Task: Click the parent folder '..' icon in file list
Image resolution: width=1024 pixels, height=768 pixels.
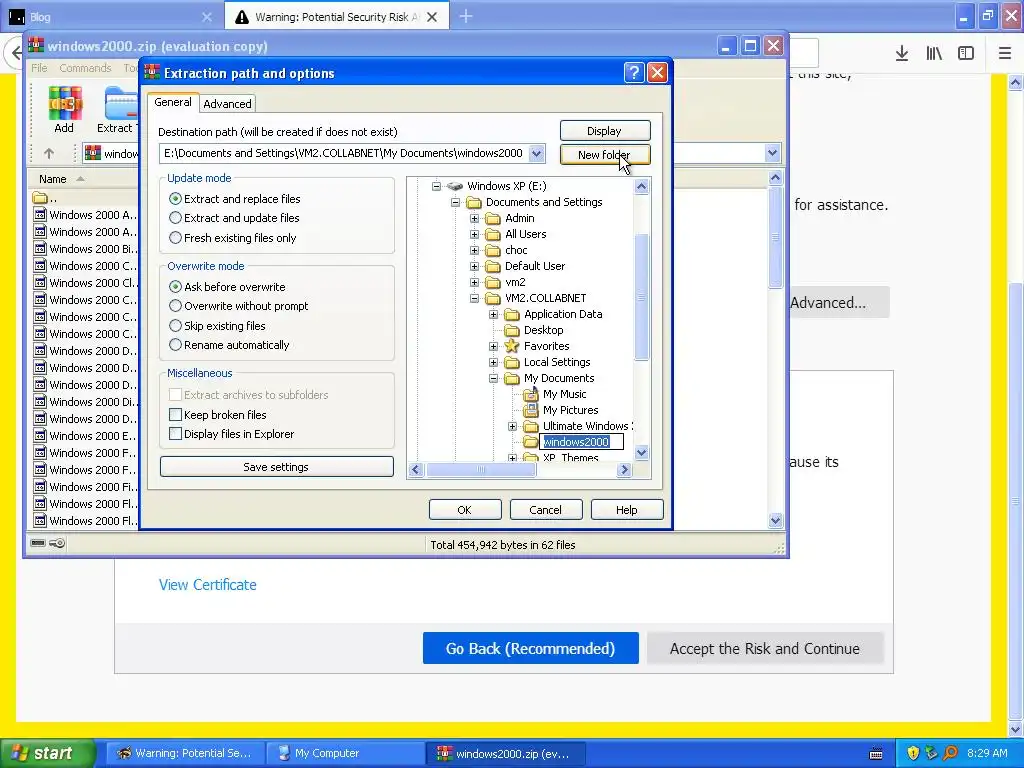Action: tap(40, 197)
